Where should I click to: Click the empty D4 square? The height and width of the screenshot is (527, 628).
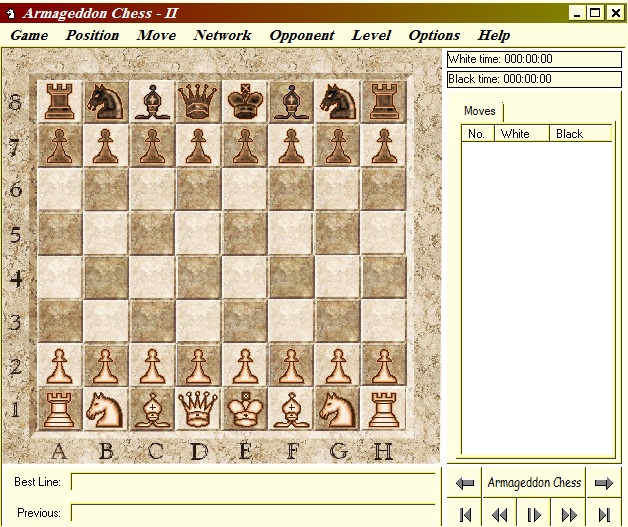(x=199, y=278)
